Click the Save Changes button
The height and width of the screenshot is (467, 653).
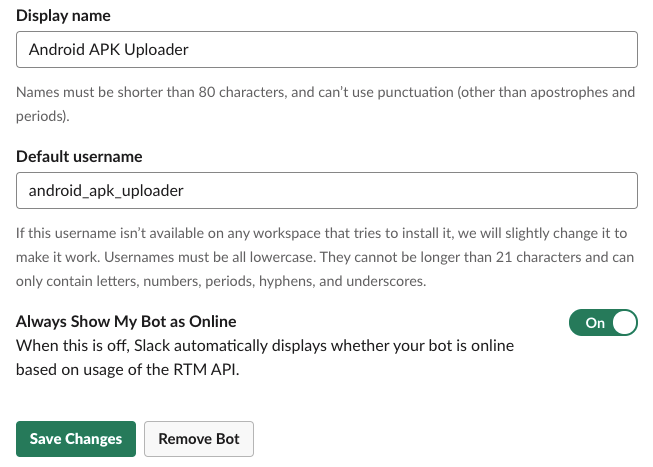tap(76, 439)
